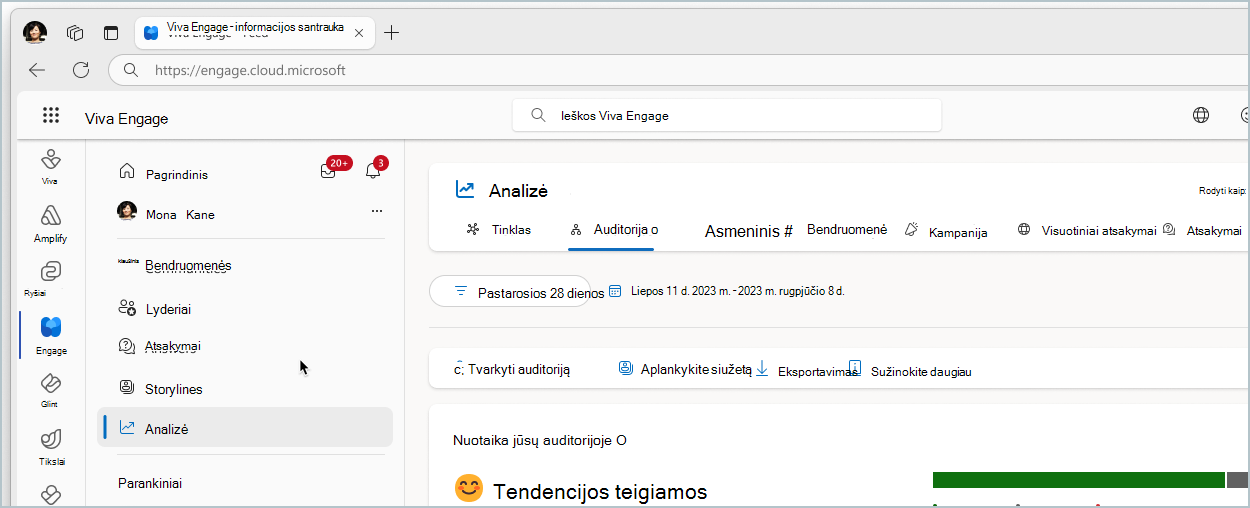Image resolution: width=1250 pixels, height=508 pixels.
Task: Open Mona Kane profile entry
Action: [x=167, y=213]
